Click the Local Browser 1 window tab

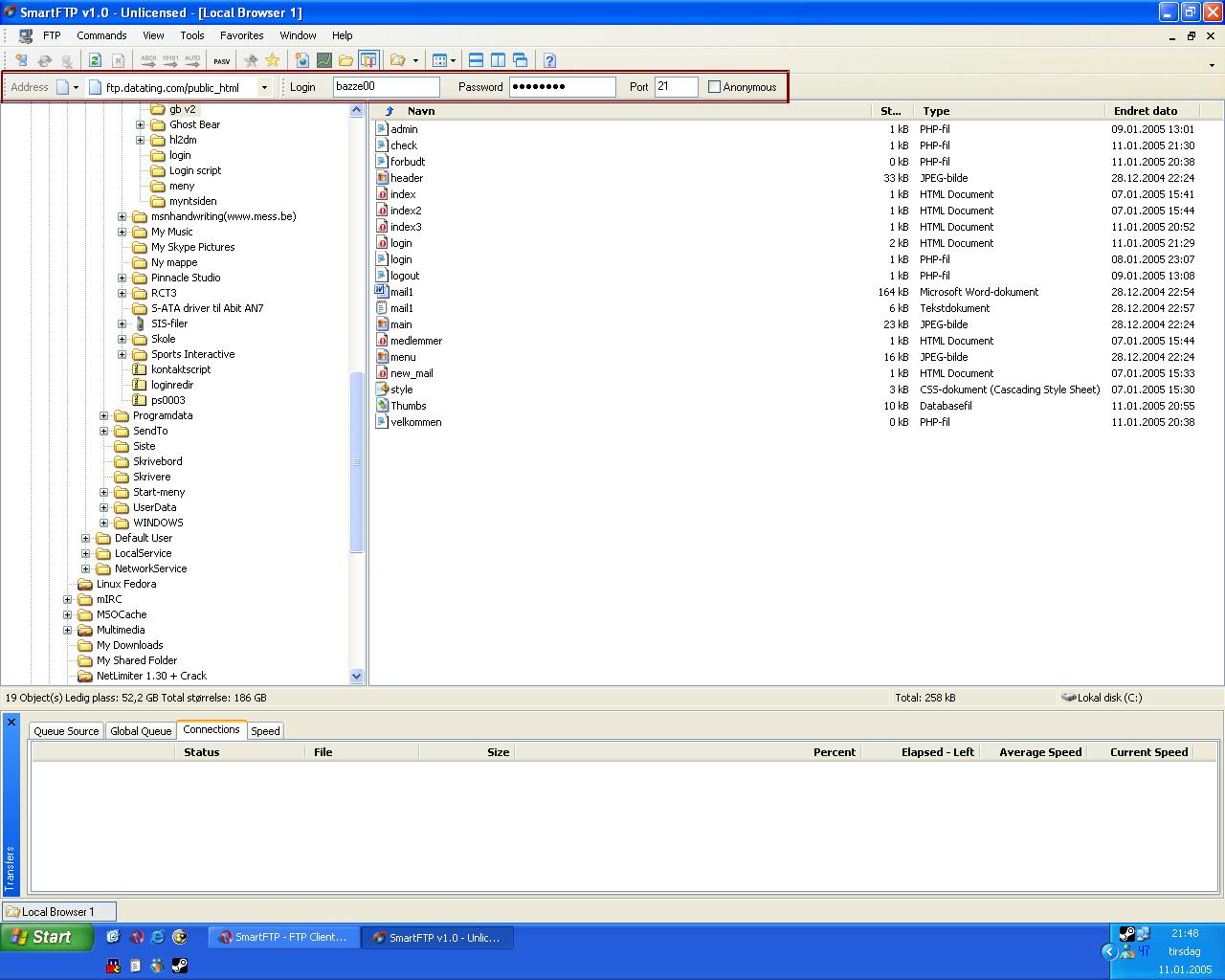click(x=58, y=912)
